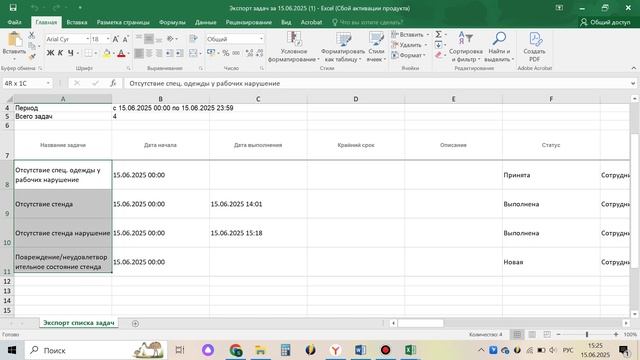Click the zoom slider handle

coord(587,334)
